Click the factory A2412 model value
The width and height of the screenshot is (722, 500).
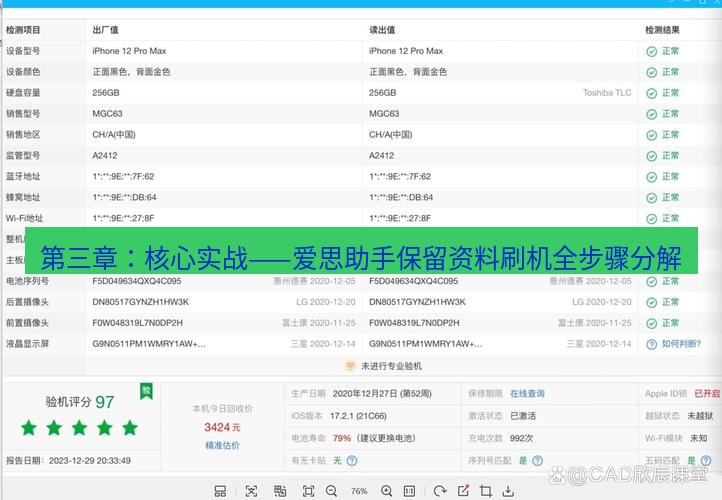tap(105, 156)
